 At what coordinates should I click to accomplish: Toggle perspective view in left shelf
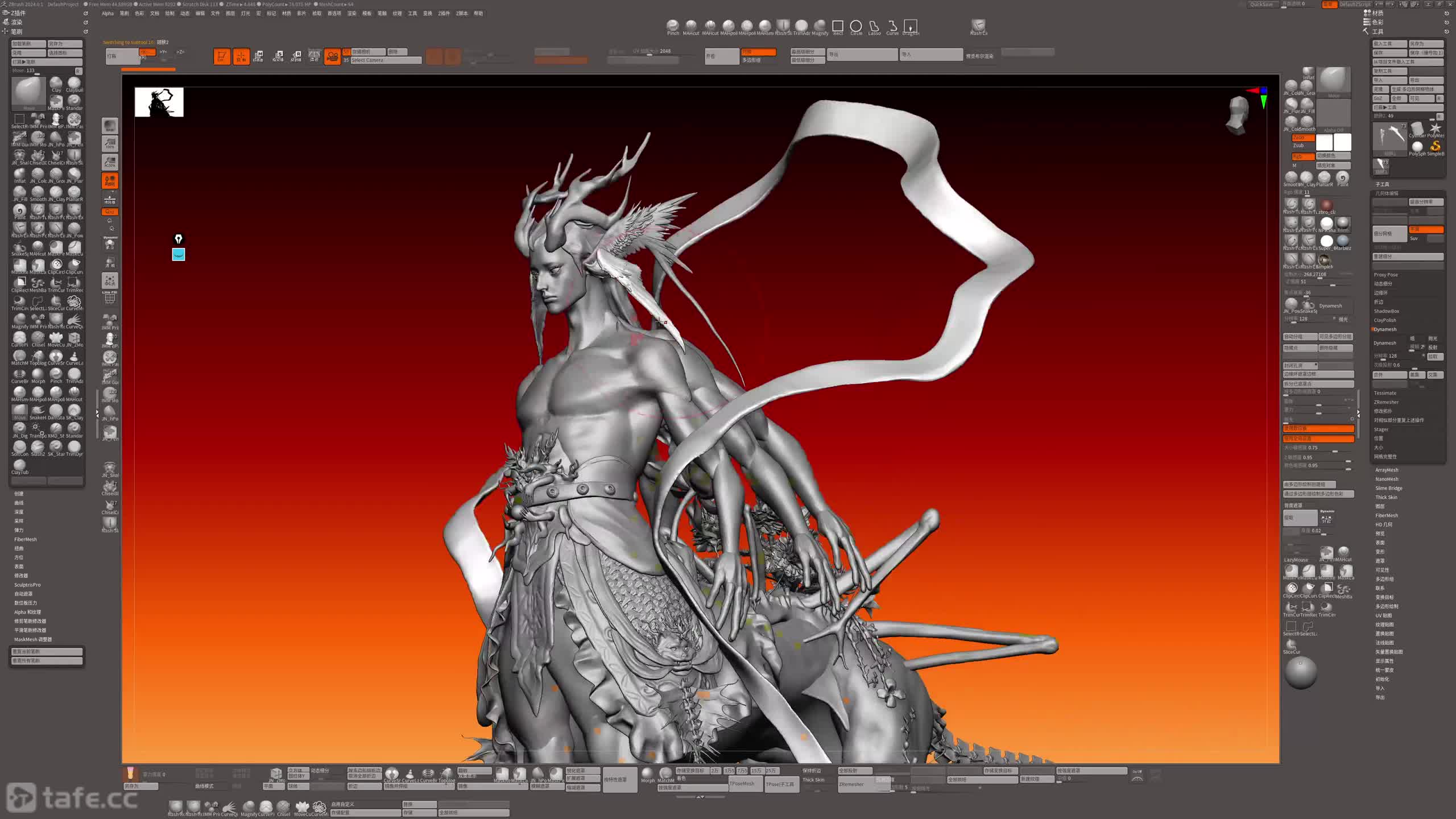point(110,181)
